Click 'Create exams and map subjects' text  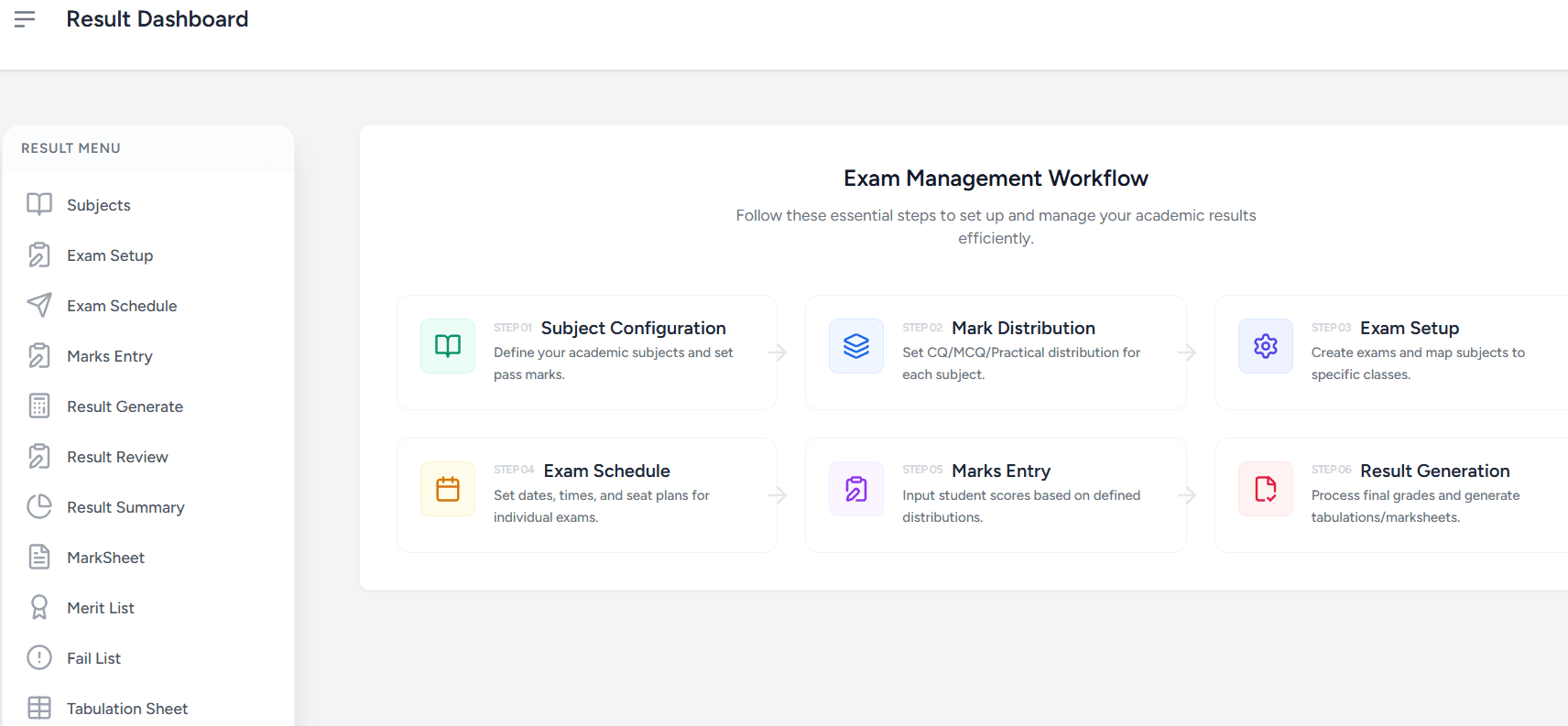tap(1418, 363)
